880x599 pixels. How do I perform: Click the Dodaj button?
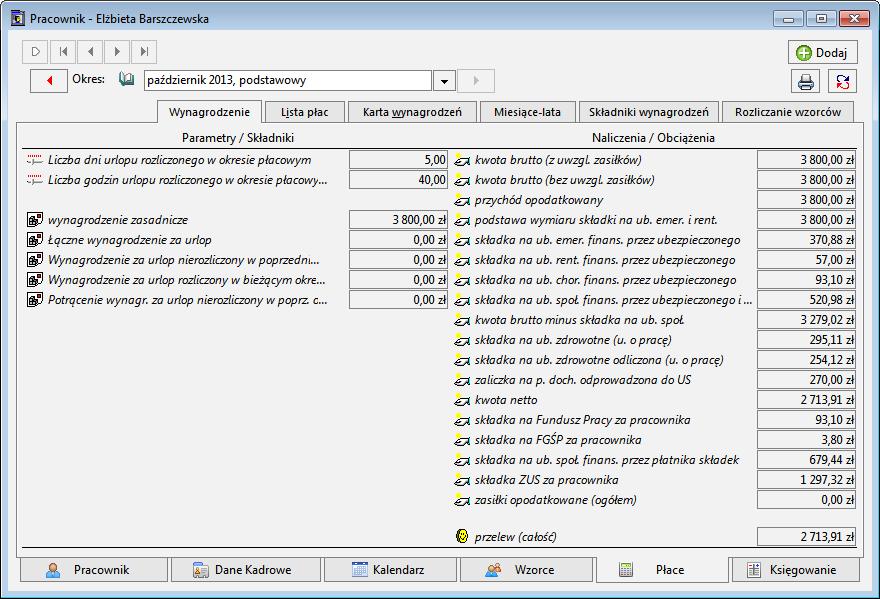pyautogui.click(x=822, y=53)
